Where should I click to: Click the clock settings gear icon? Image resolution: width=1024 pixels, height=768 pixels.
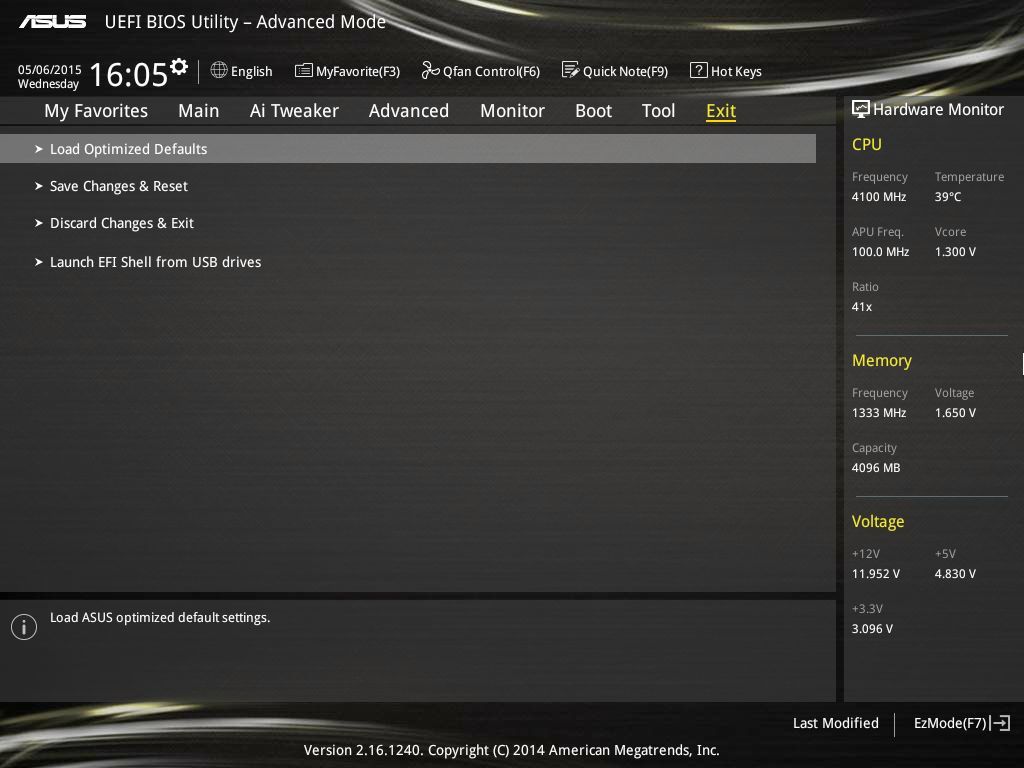179,67
